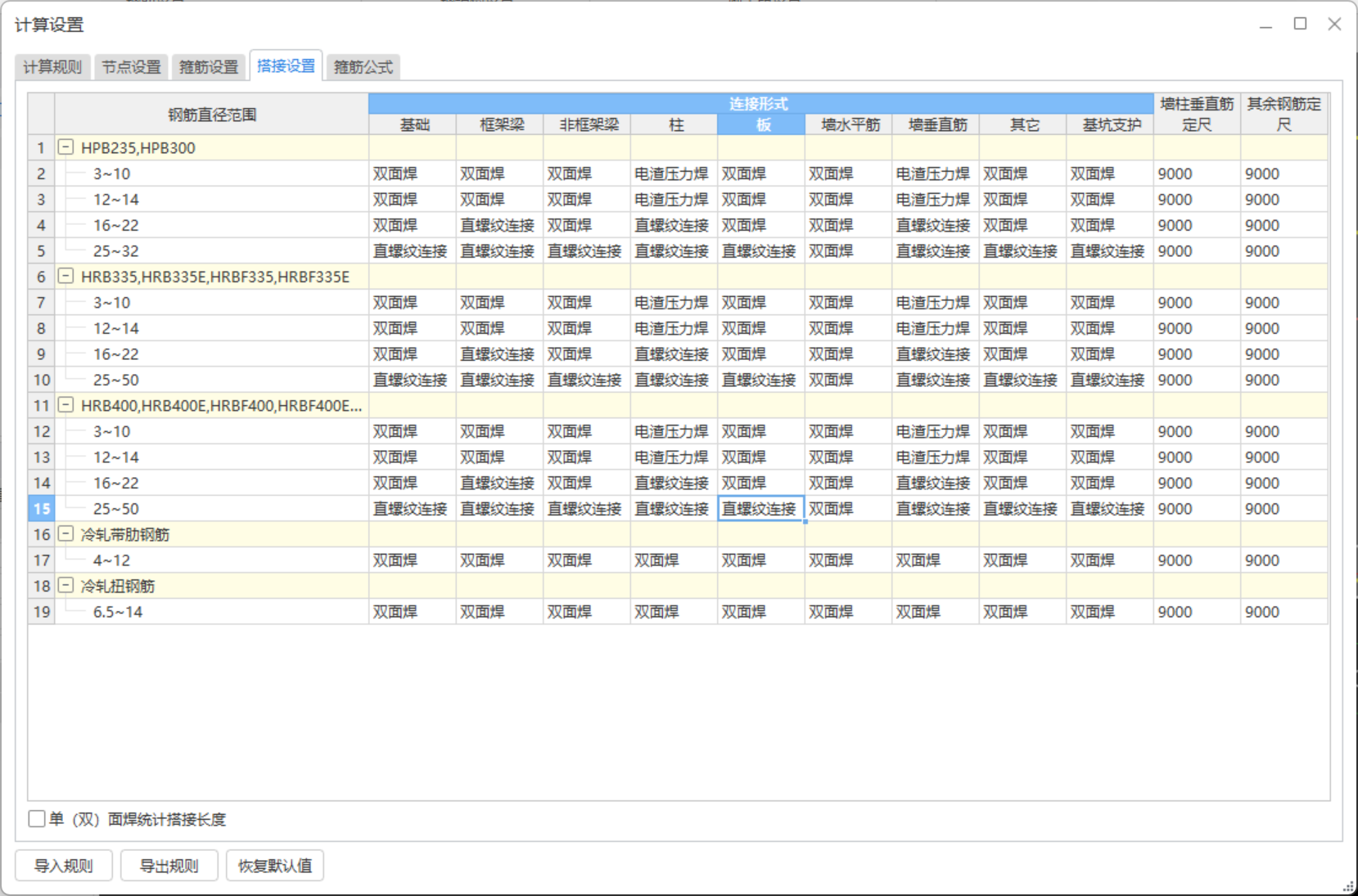Screen dimensions: 1358x896
Task: Switch to the 计算规则 tab
Action: 52,67
